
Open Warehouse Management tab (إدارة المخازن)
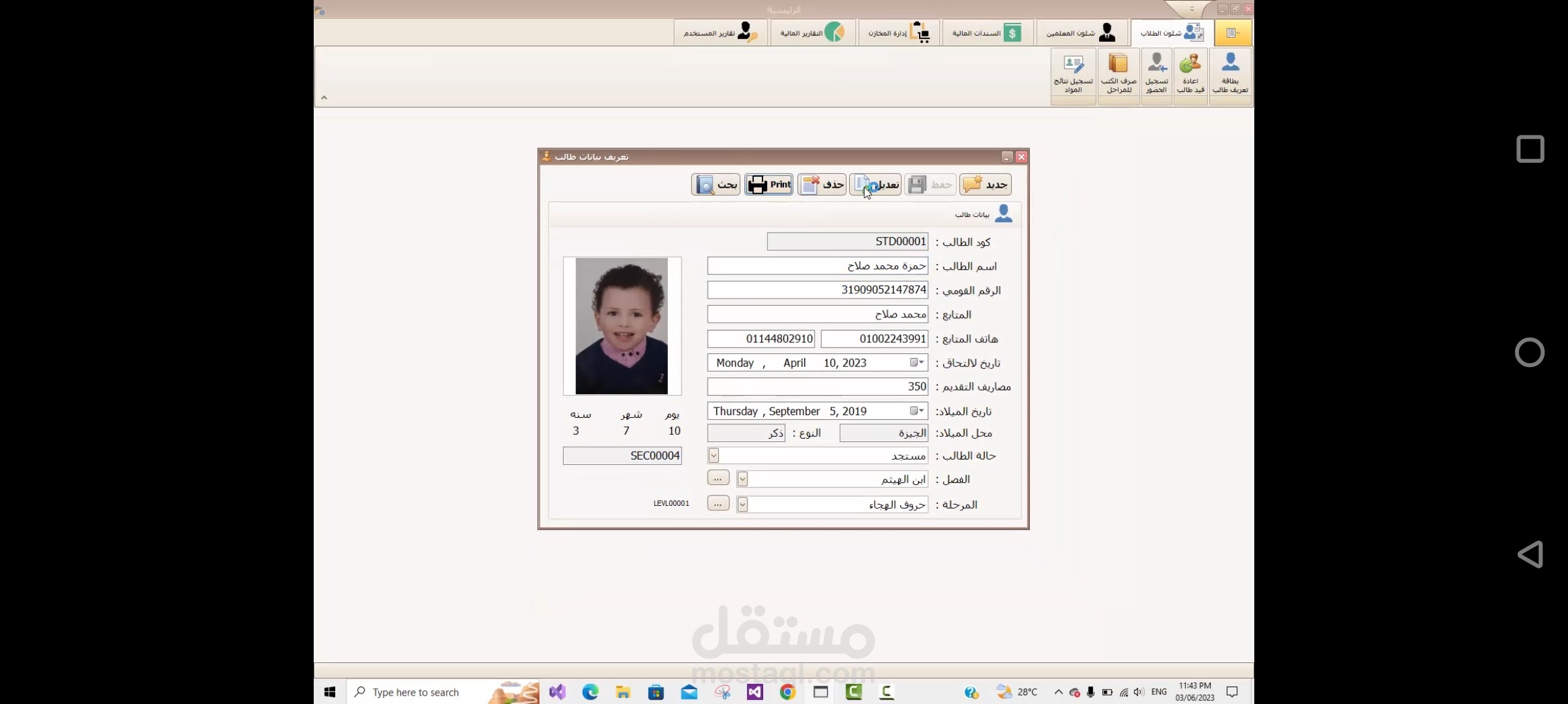(x=898, y=33)
